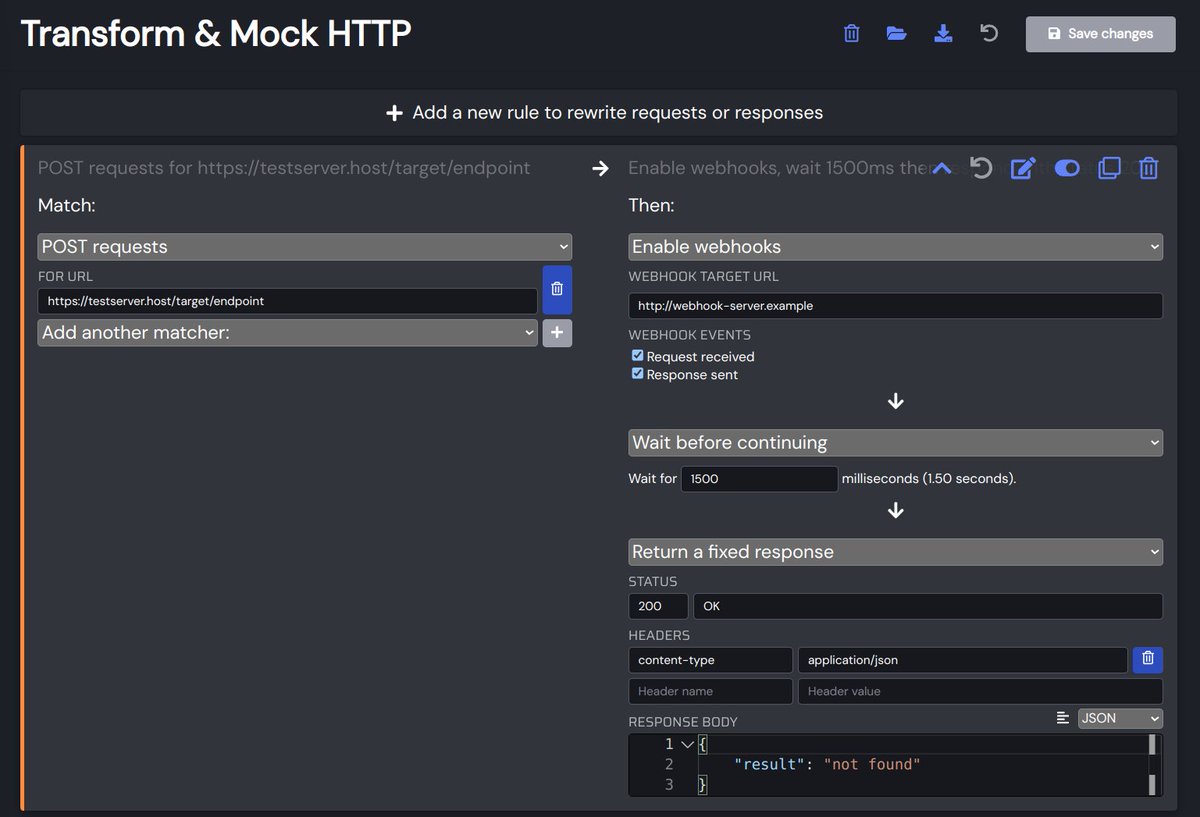This screenshot has width=1200, height=817.
Task: Duplicate this rule using the copy icon
Action: pos(1108,168)
